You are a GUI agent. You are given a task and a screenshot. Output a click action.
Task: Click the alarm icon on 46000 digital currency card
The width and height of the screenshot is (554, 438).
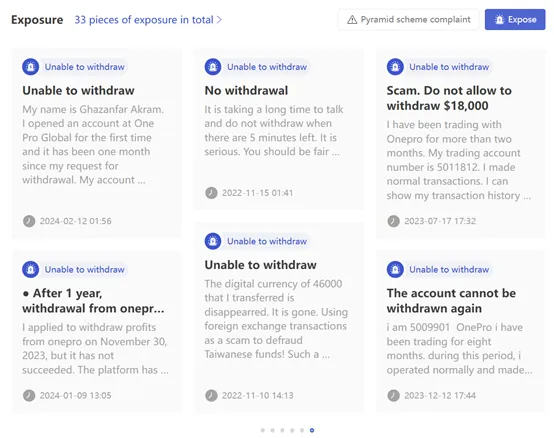213,241
